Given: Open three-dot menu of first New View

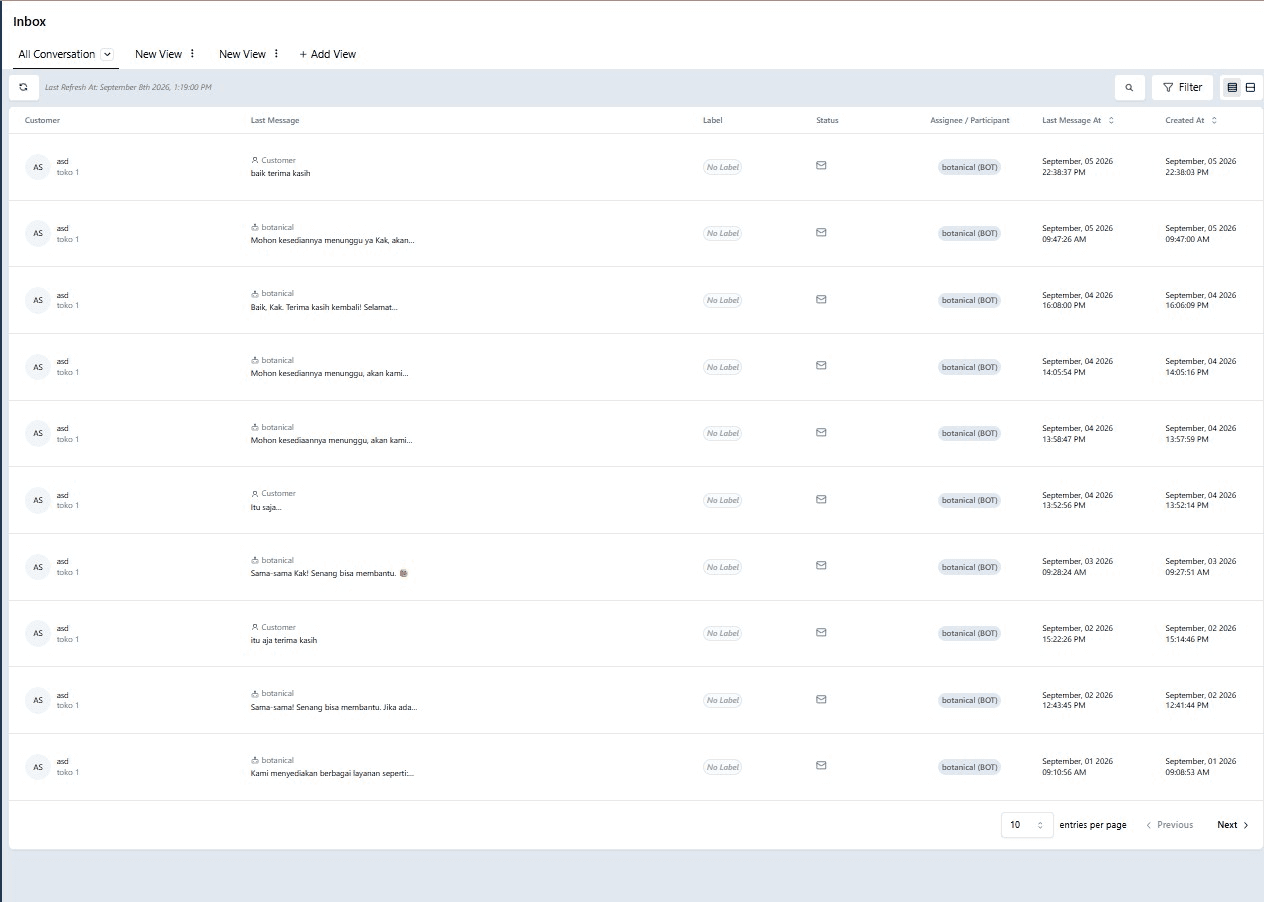Looking at the screenshot, I should click(192, 54).
